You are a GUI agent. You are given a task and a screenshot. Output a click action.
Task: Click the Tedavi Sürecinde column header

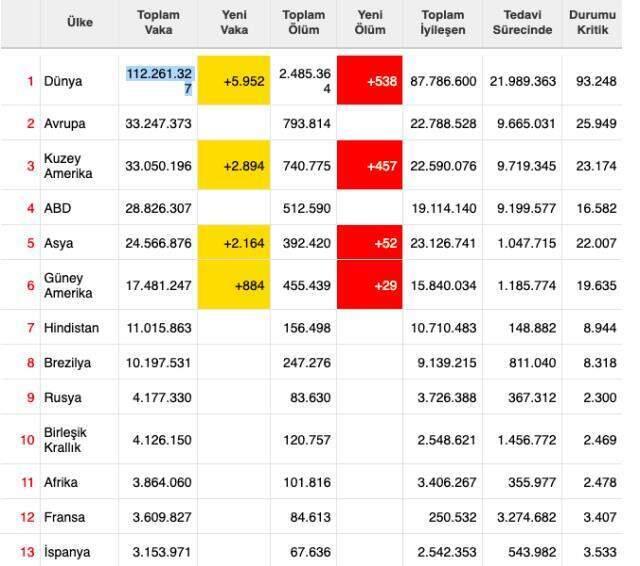tap(522, 22)
